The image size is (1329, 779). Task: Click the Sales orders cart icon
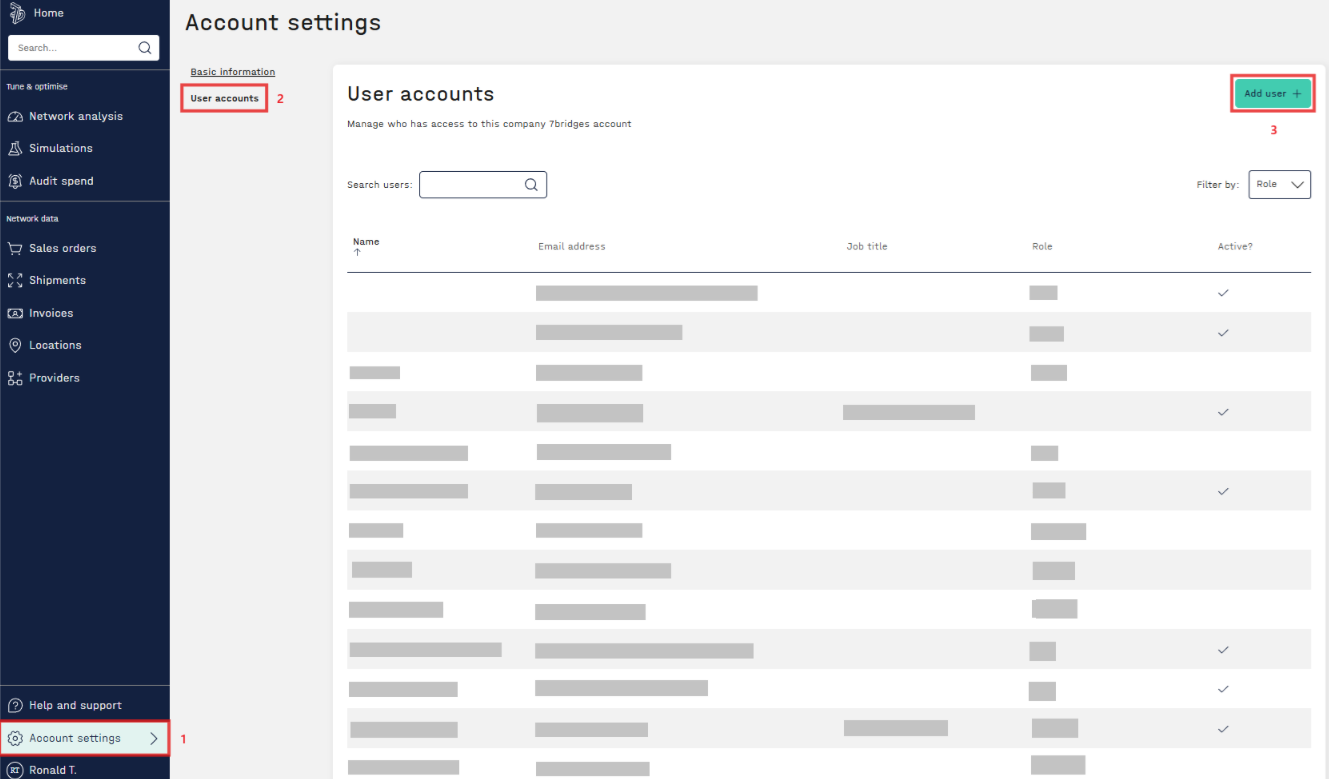tap(15, 248)
